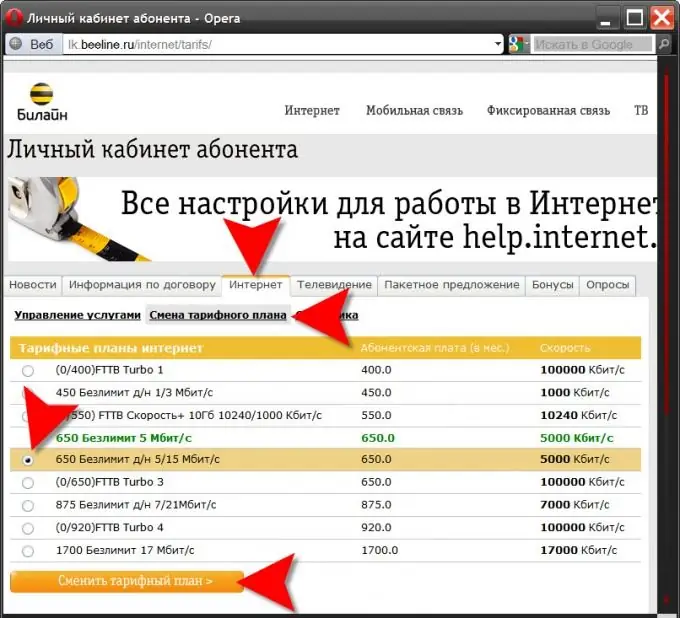Open Фиксированная связь navigation item
Viewport: 680px width, 618px height.
click(x=548, y=110)
